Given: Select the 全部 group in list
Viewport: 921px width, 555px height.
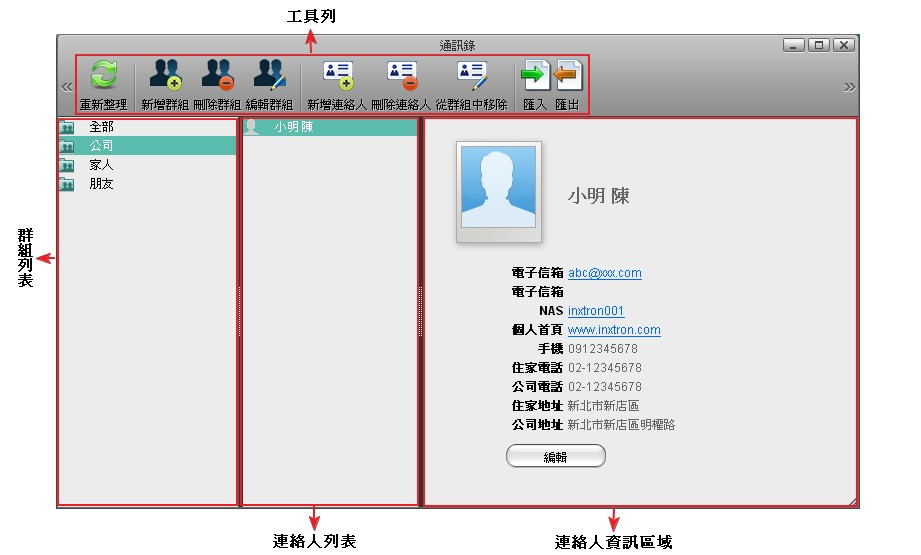Looking at the screenshot, I should (101, 127).
